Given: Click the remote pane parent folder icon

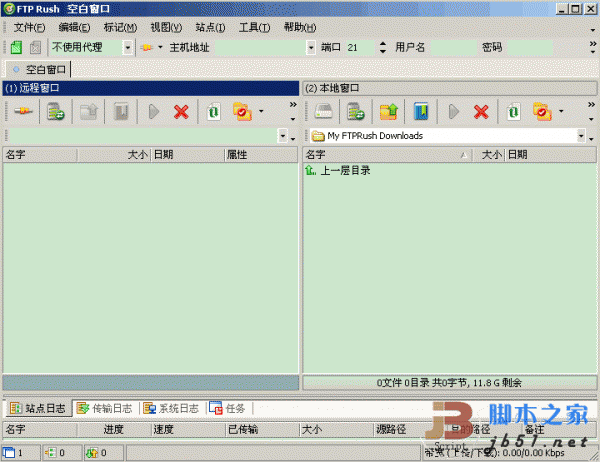Looking at the screenshot, I should (x=89, y=111).
